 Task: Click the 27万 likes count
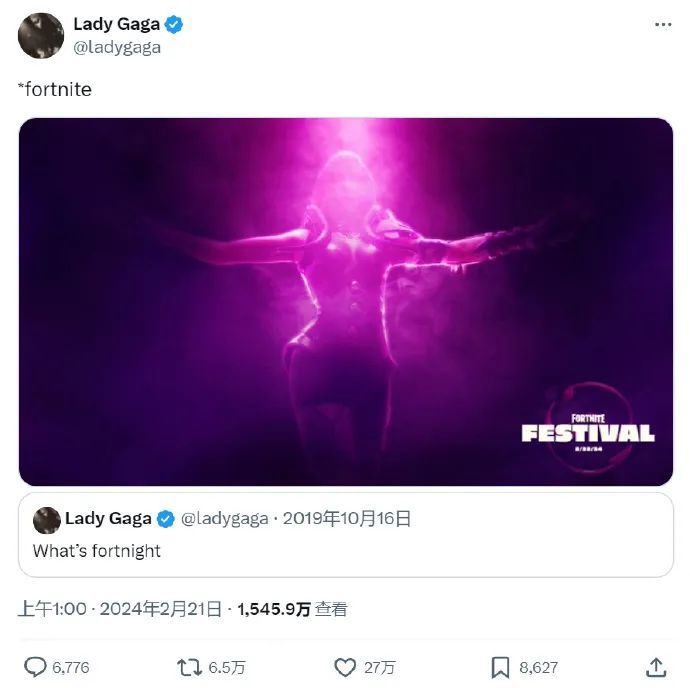click(x=380, y=667)
